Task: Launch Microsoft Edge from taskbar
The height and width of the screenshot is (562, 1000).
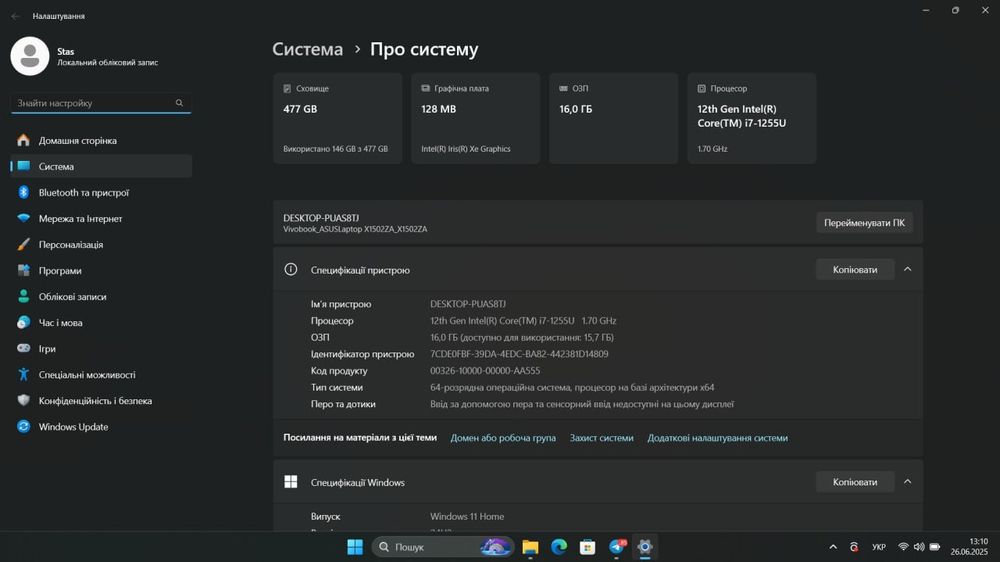Action: [559, 547]
